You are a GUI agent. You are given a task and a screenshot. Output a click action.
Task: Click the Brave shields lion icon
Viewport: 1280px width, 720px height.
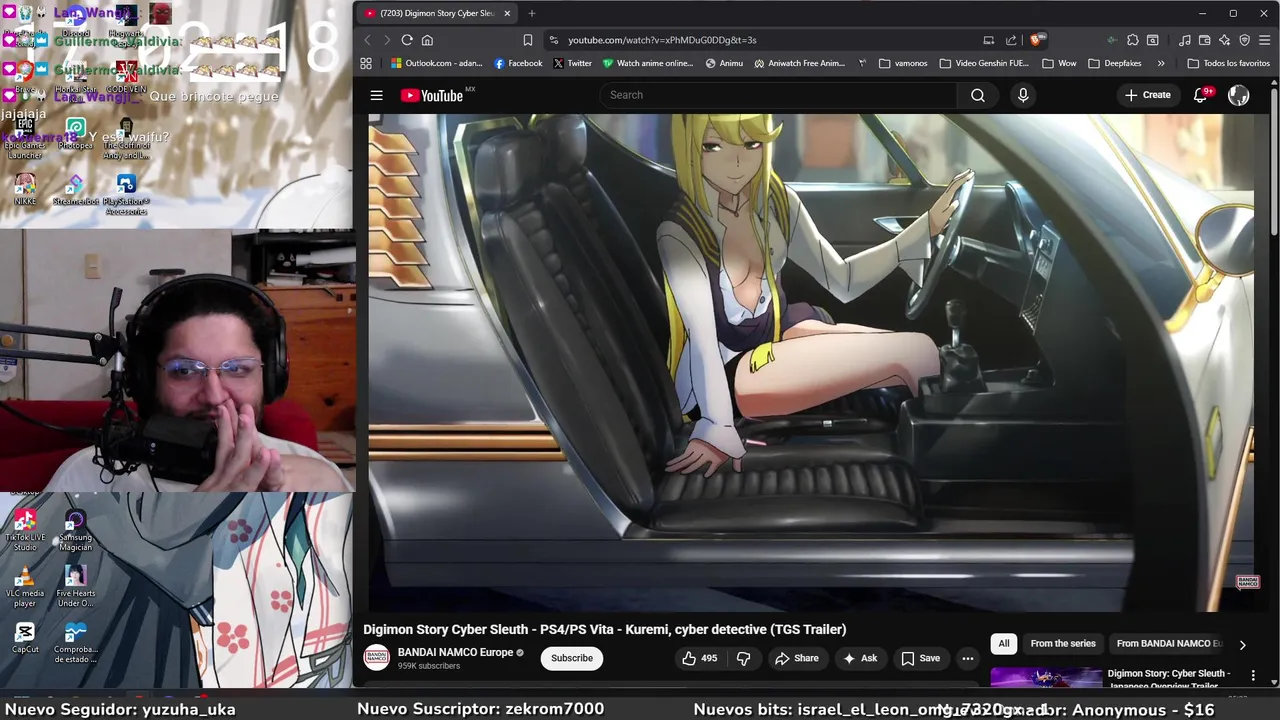pyautogui.click(x=1036, y=40)
